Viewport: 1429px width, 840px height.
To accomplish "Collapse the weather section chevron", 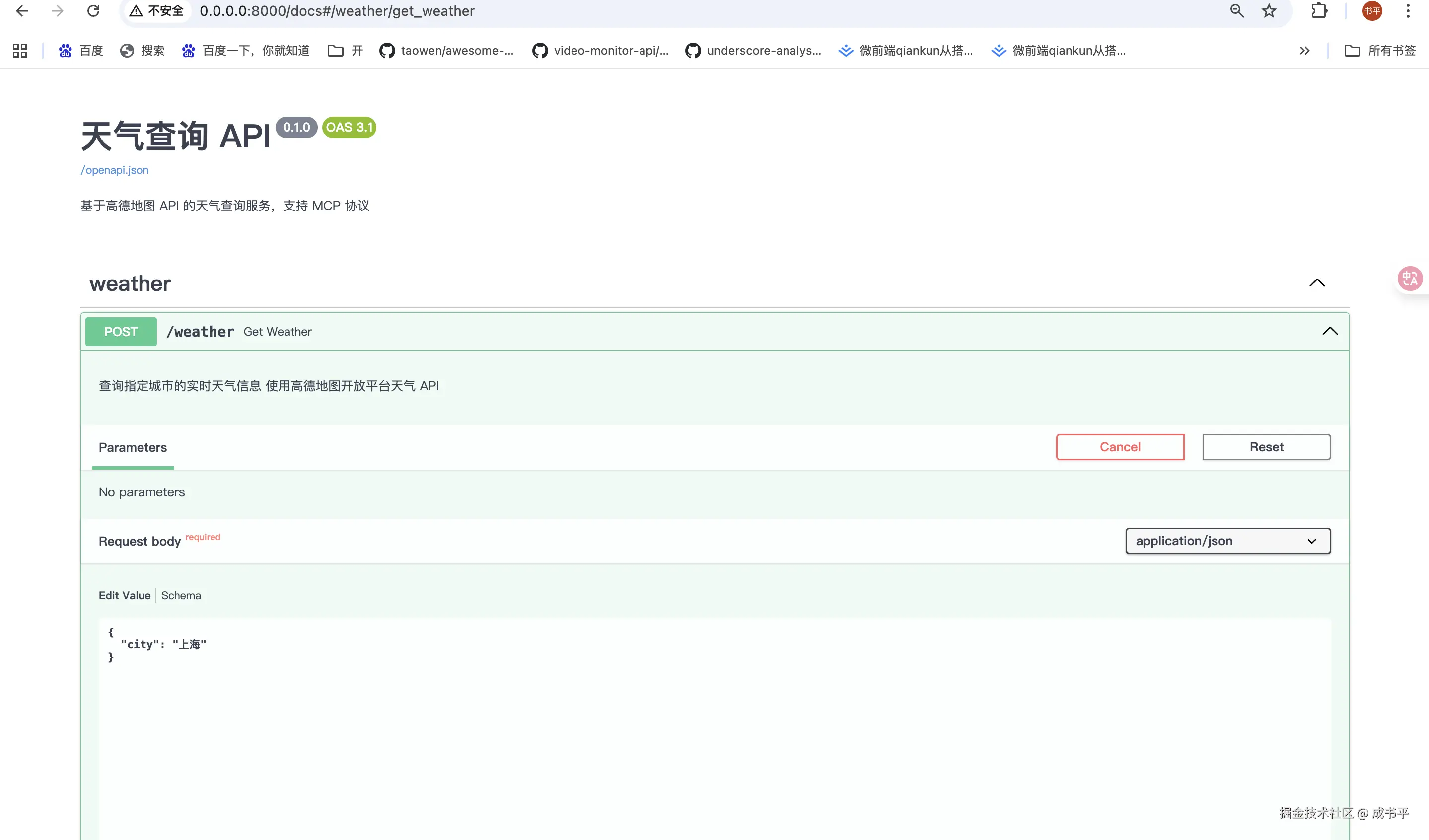I will 1317,283.
